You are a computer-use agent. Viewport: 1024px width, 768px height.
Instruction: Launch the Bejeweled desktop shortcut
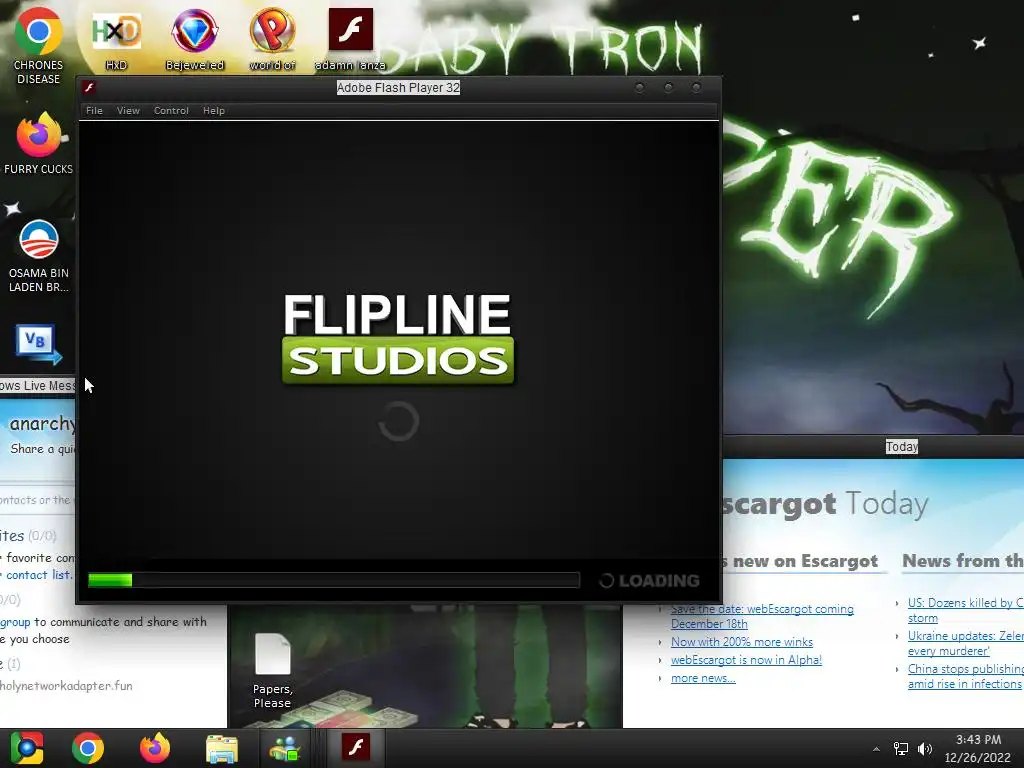[x=195, y=40]
